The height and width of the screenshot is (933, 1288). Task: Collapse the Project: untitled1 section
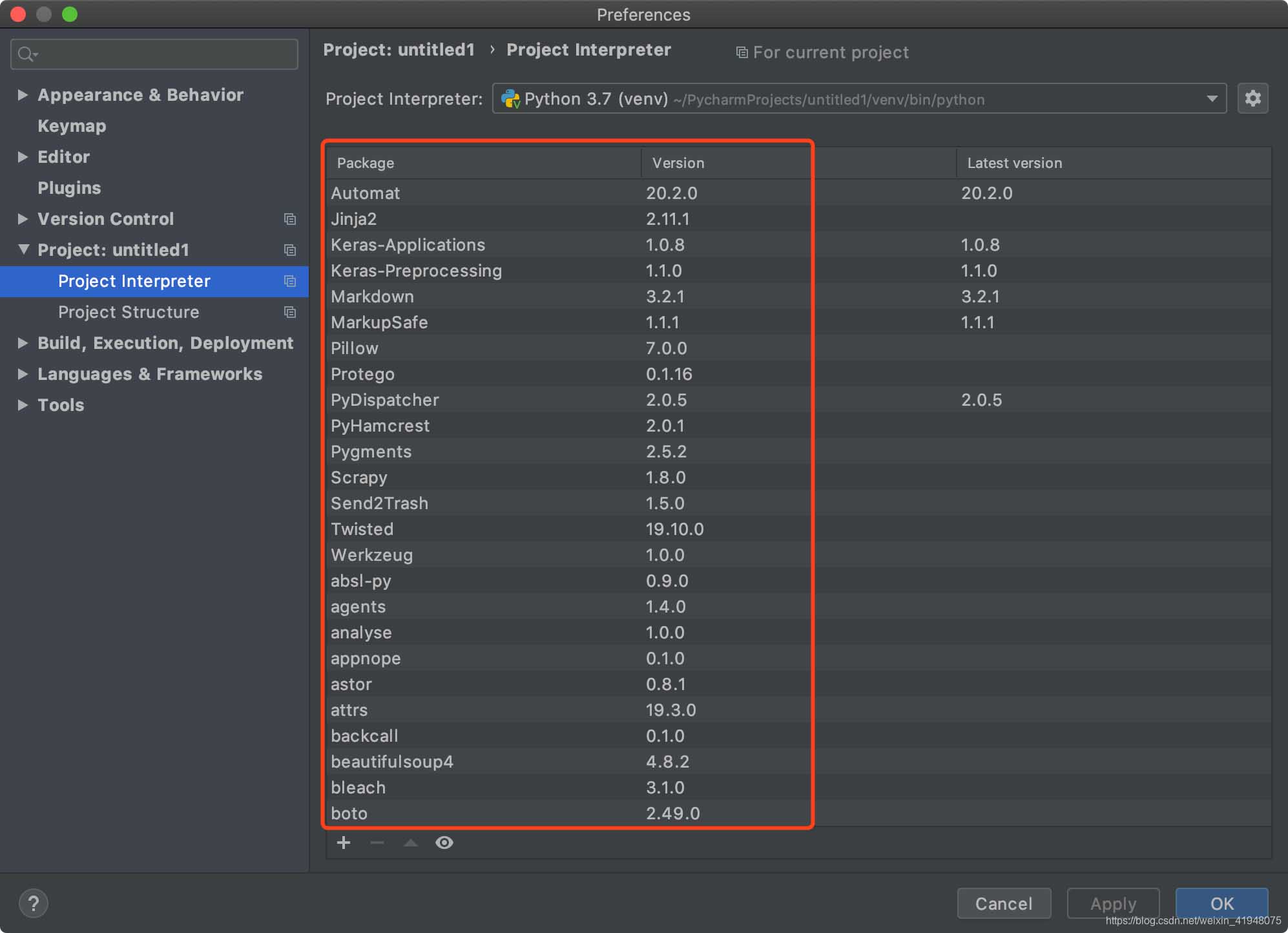[x=23, y=249]
